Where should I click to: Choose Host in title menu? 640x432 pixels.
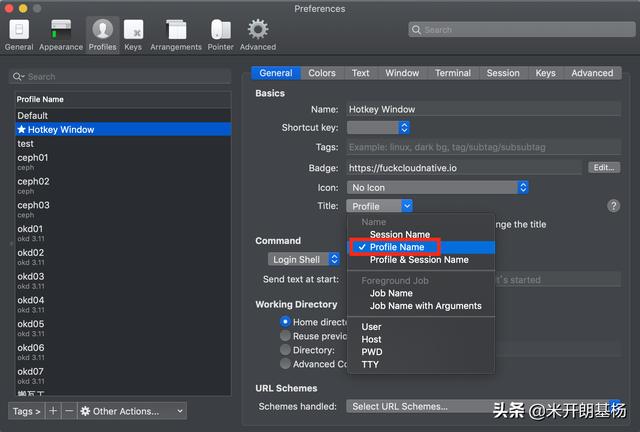[421, 339]
